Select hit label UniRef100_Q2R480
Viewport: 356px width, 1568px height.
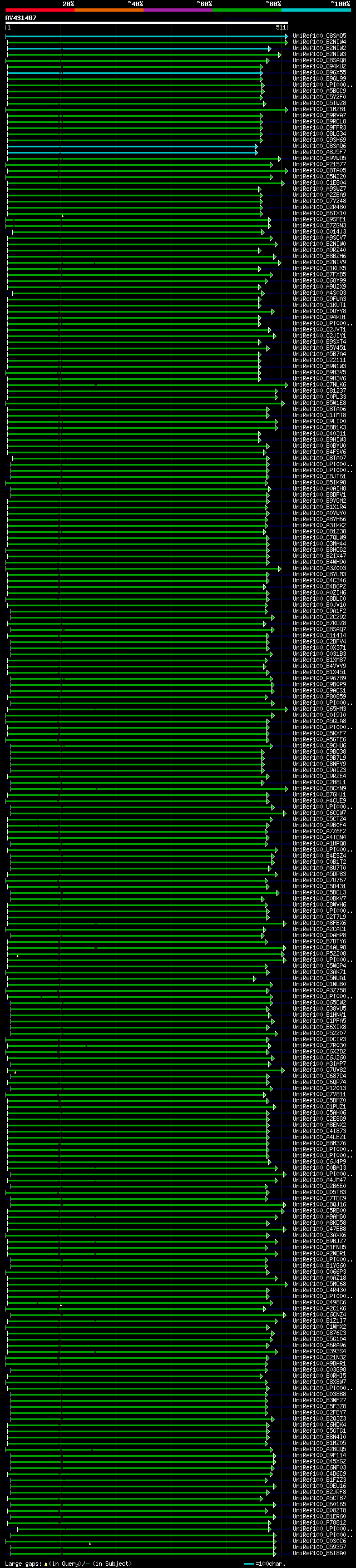coord(319,207)
